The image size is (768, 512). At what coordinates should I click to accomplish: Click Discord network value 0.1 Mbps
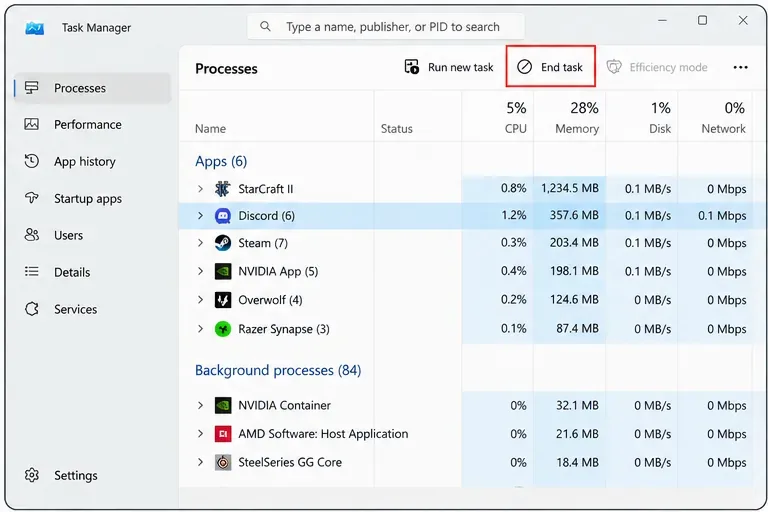pos(722,216)
